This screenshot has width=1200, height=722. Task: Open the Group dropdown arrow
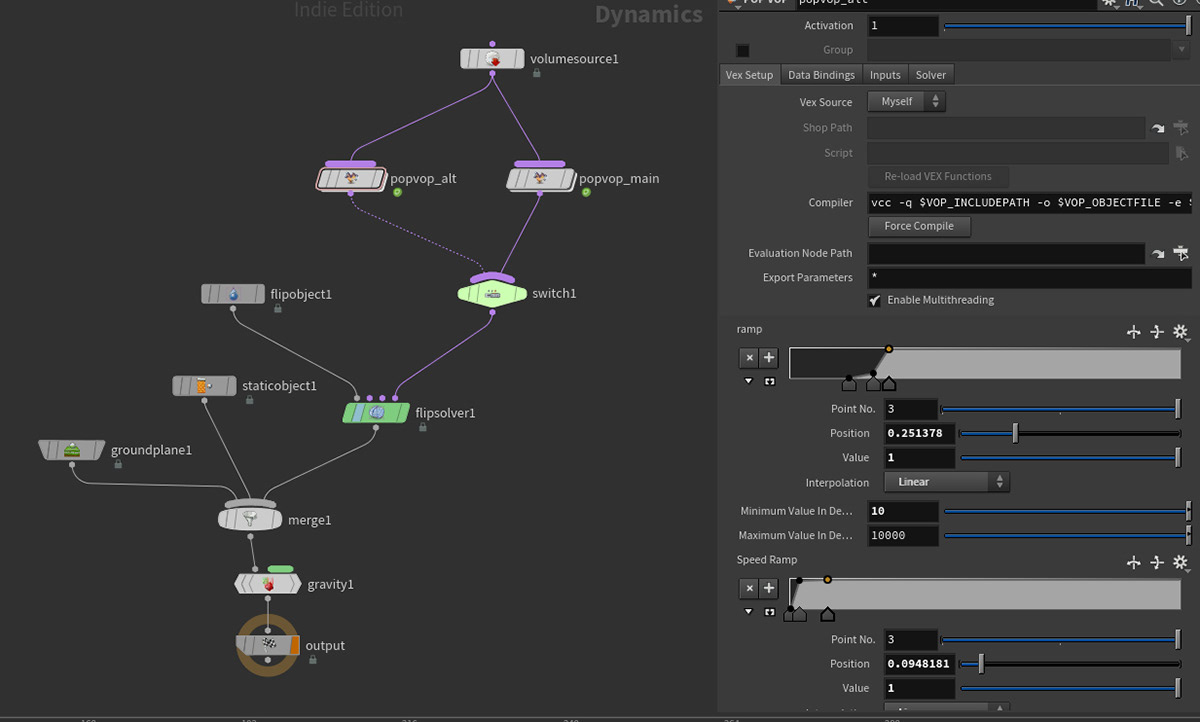(x=1181, y=49)
